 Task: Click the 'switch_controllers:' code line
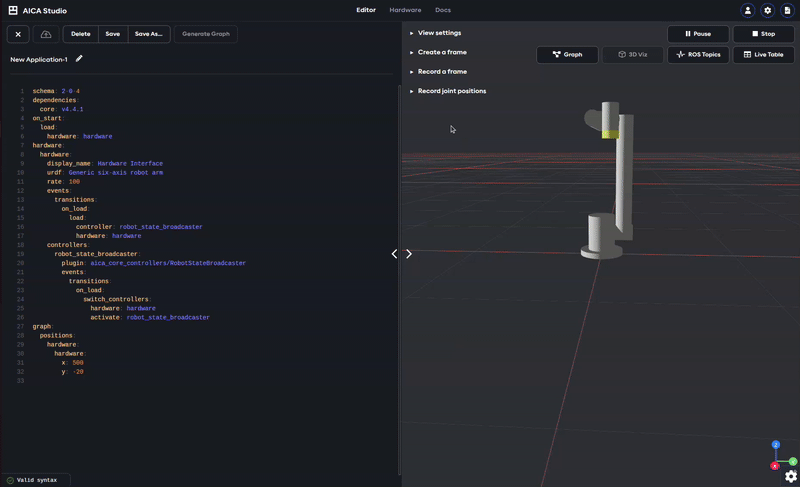[x=116, y=299]
